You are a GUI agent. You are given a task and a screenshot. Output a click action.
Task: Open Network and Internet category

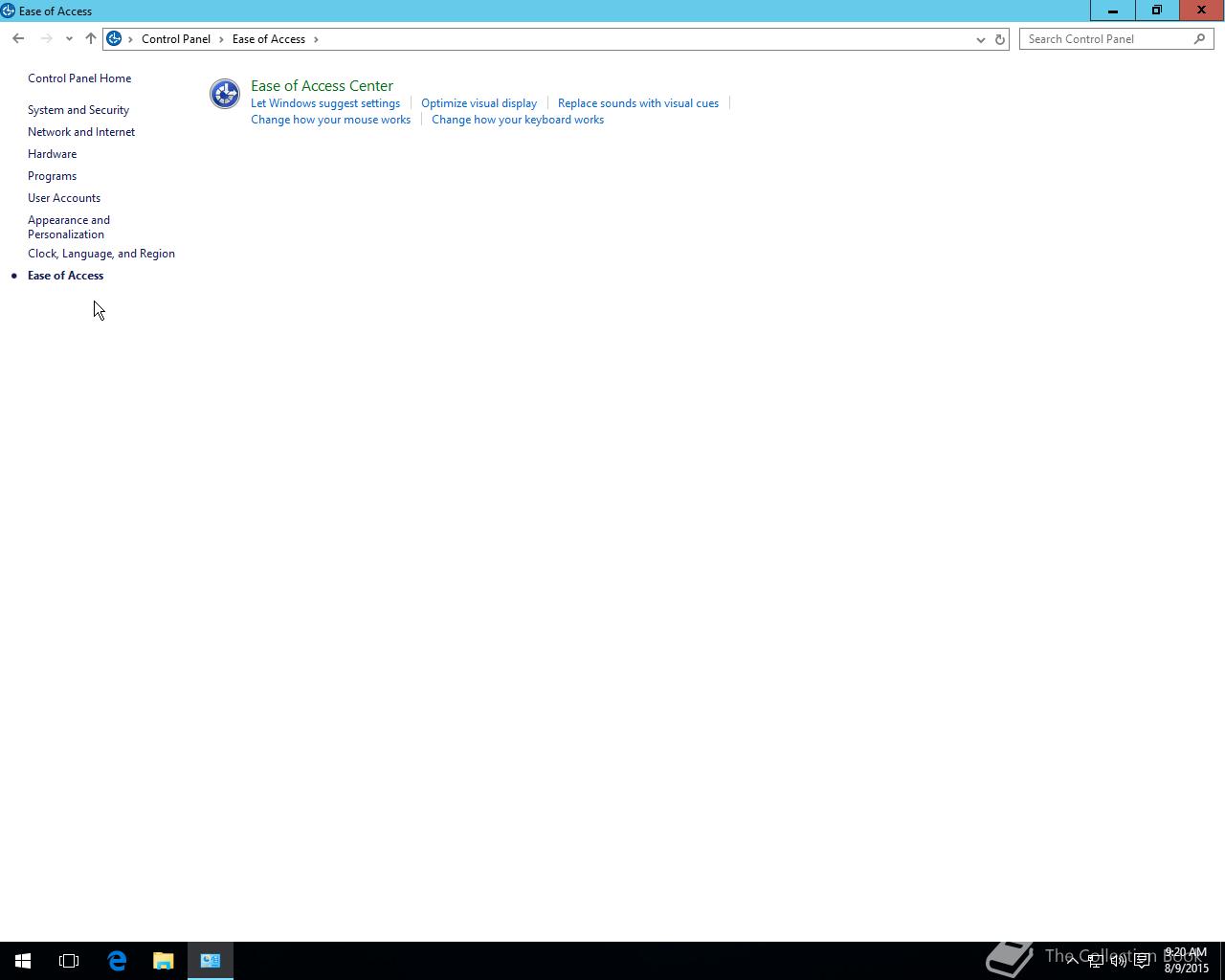(x=81, y=132)
